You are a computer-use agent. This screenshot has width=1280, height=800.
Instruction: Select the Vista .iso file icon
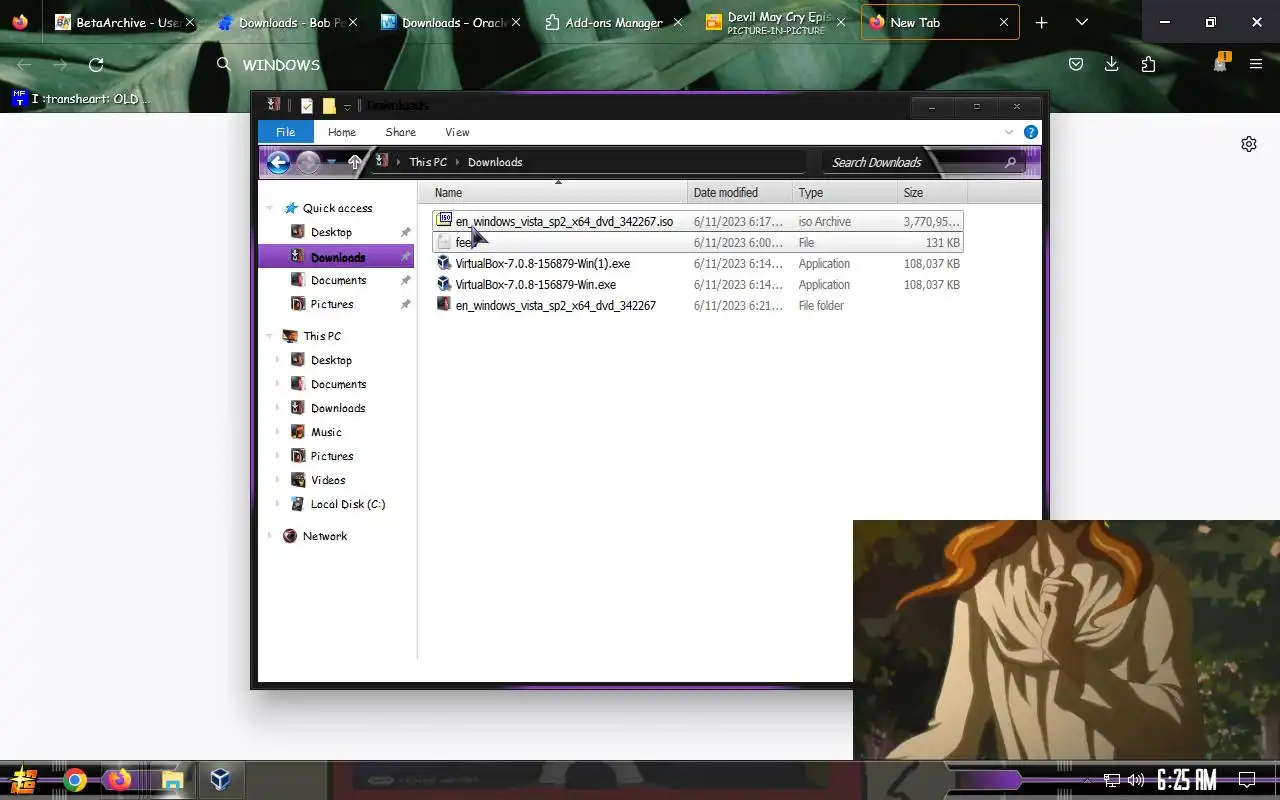pos(445,221)
